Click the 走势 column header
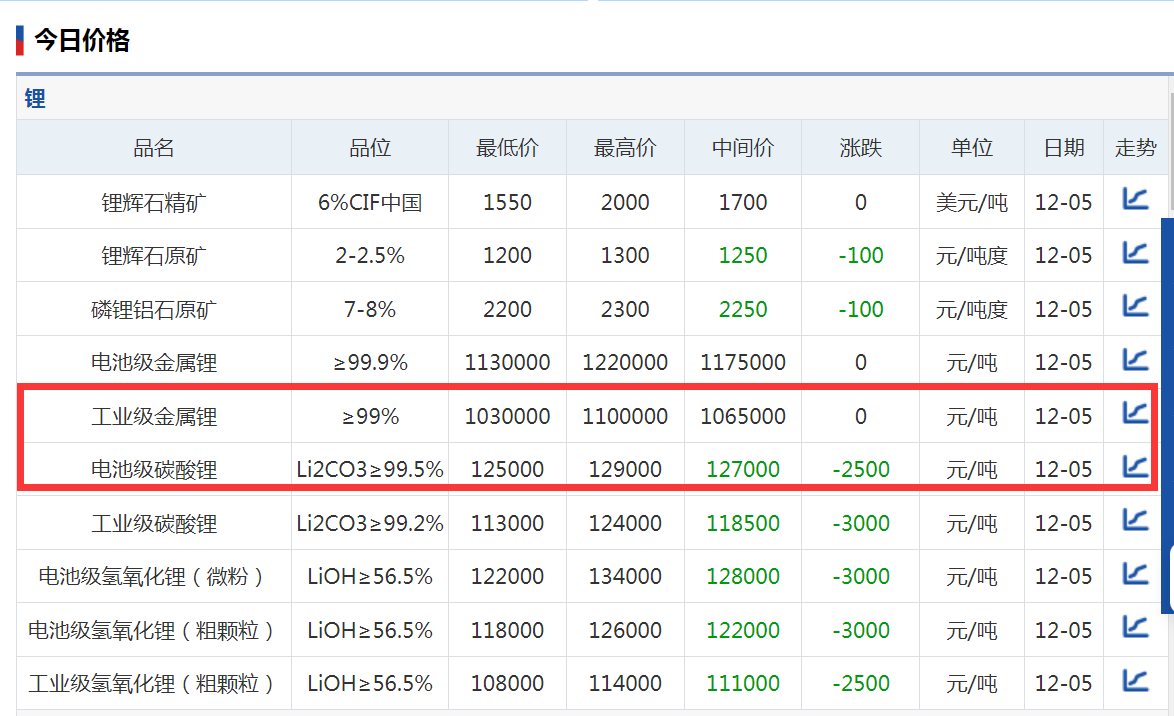Image resolution: width=1174 pixels, height=716 pixels. pos(1135,148)
